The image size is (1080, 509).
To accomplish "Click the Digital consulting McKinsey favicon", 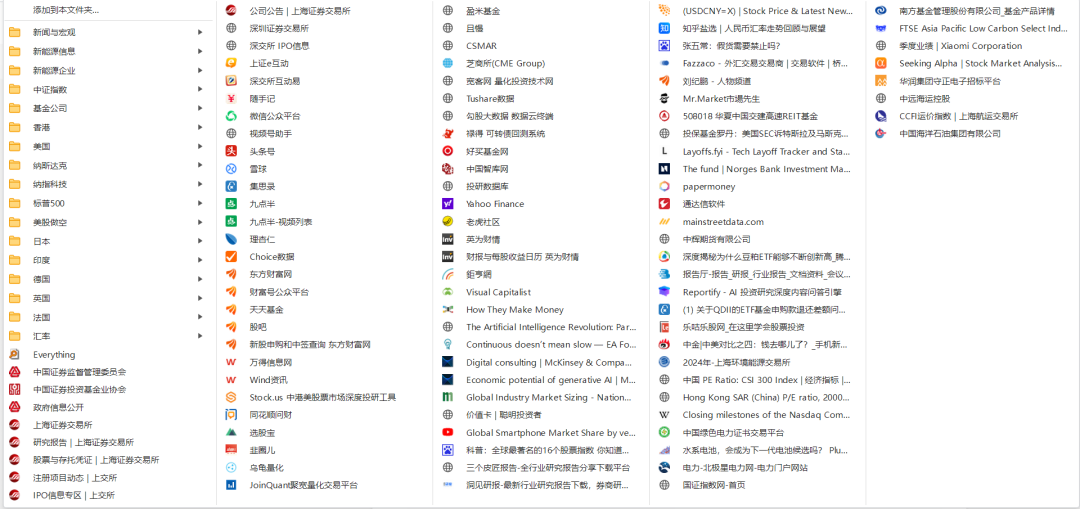I will (x=448, y=362).
